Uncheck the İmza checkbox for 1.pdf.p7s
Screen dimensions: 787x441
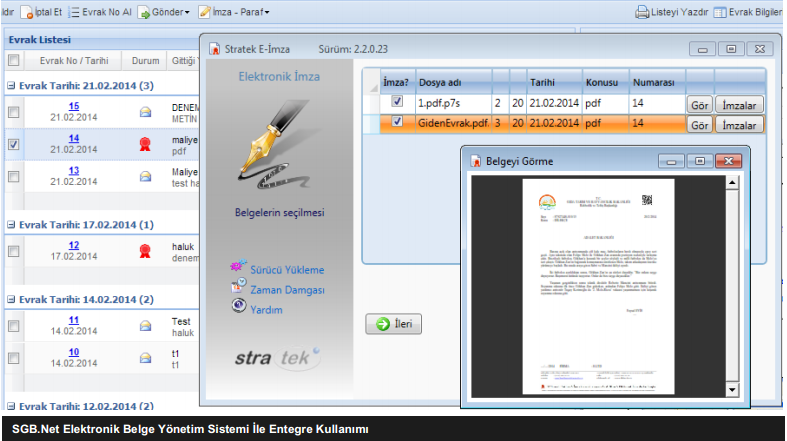point(397,102)
